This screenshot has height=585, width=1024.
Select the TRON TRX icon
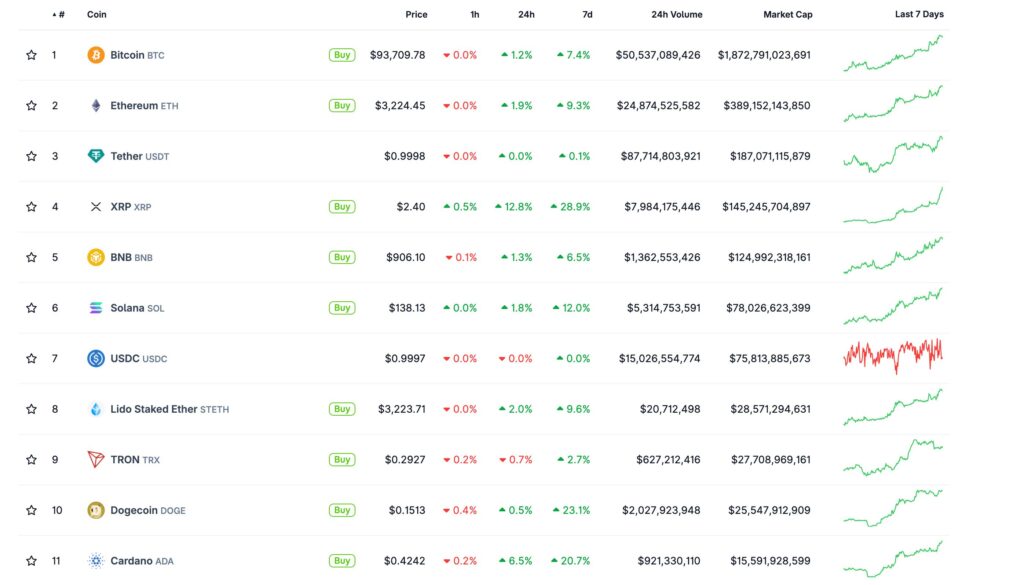96,459
